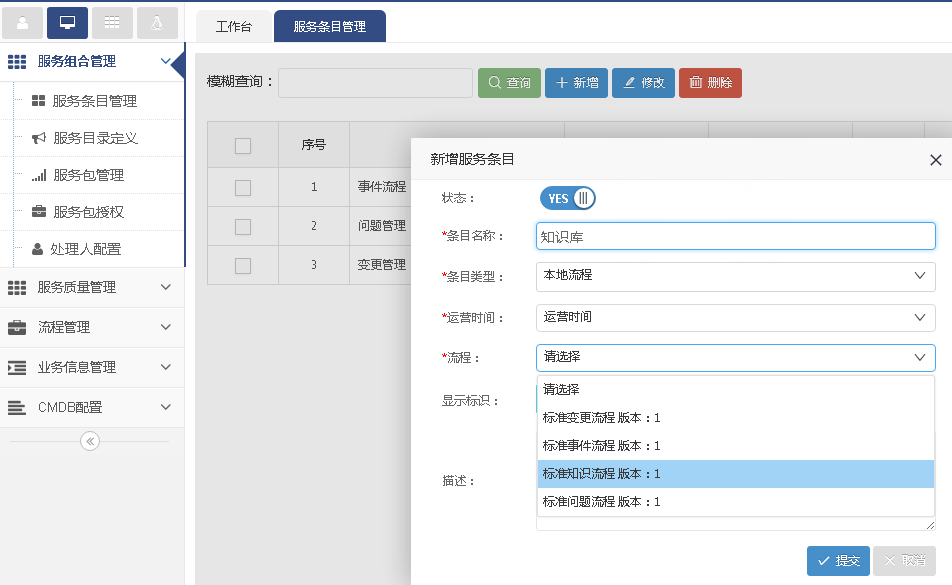Image resolution: width=952 pixels, height=585 pixels.
Task: Click the green 查询 search button
Action: point(509,83)
